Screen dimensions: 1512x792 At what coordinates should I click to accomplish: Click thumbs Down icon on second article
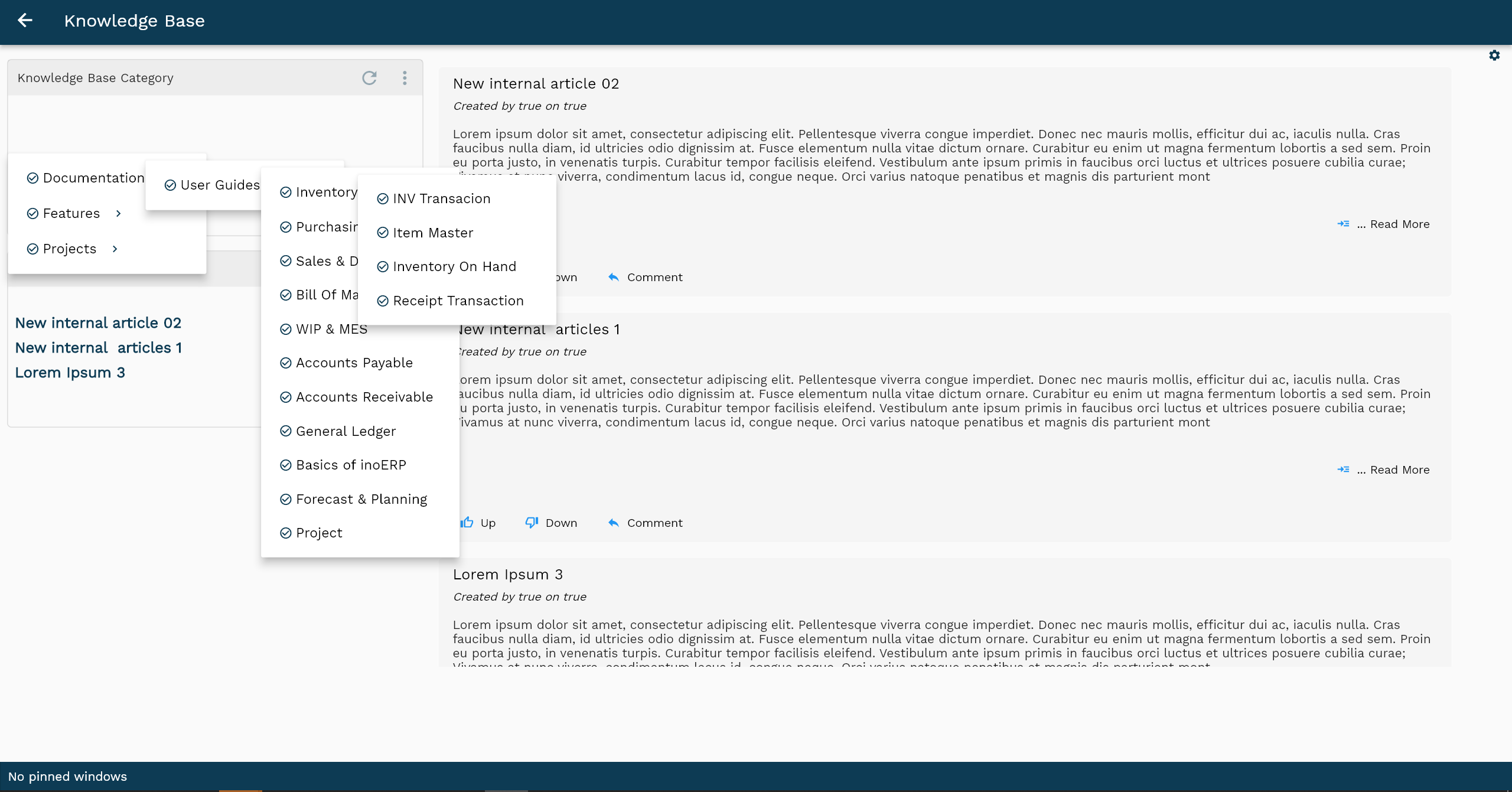click(x=532, y=523)
